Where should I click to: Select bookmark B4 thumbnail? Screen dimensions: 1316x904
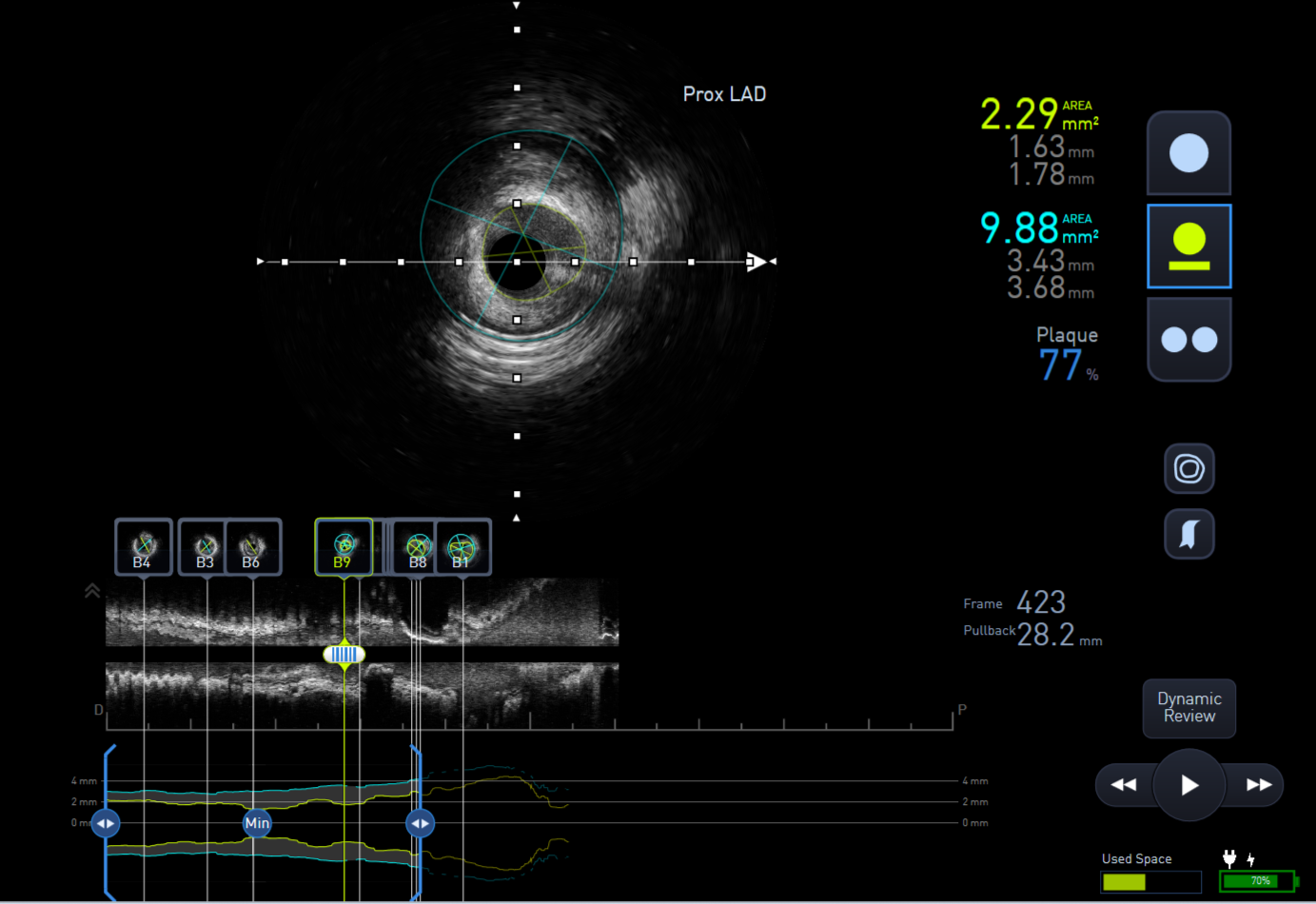[x=143, y=547]
